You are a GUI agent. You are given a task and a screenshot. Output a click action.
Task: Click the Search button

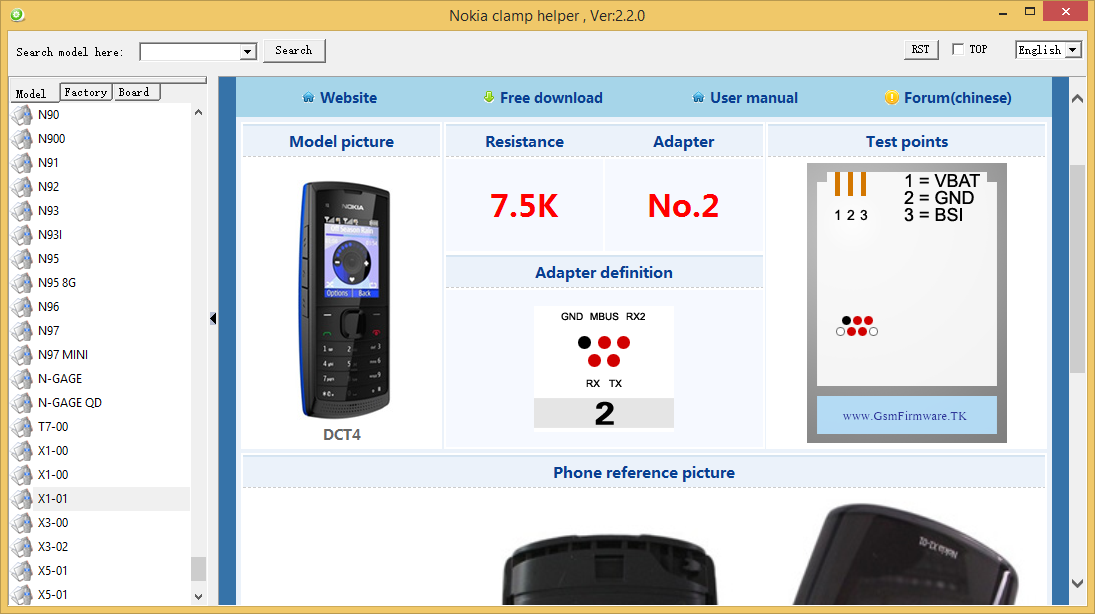pyautogui.click(x=294, y=50)
